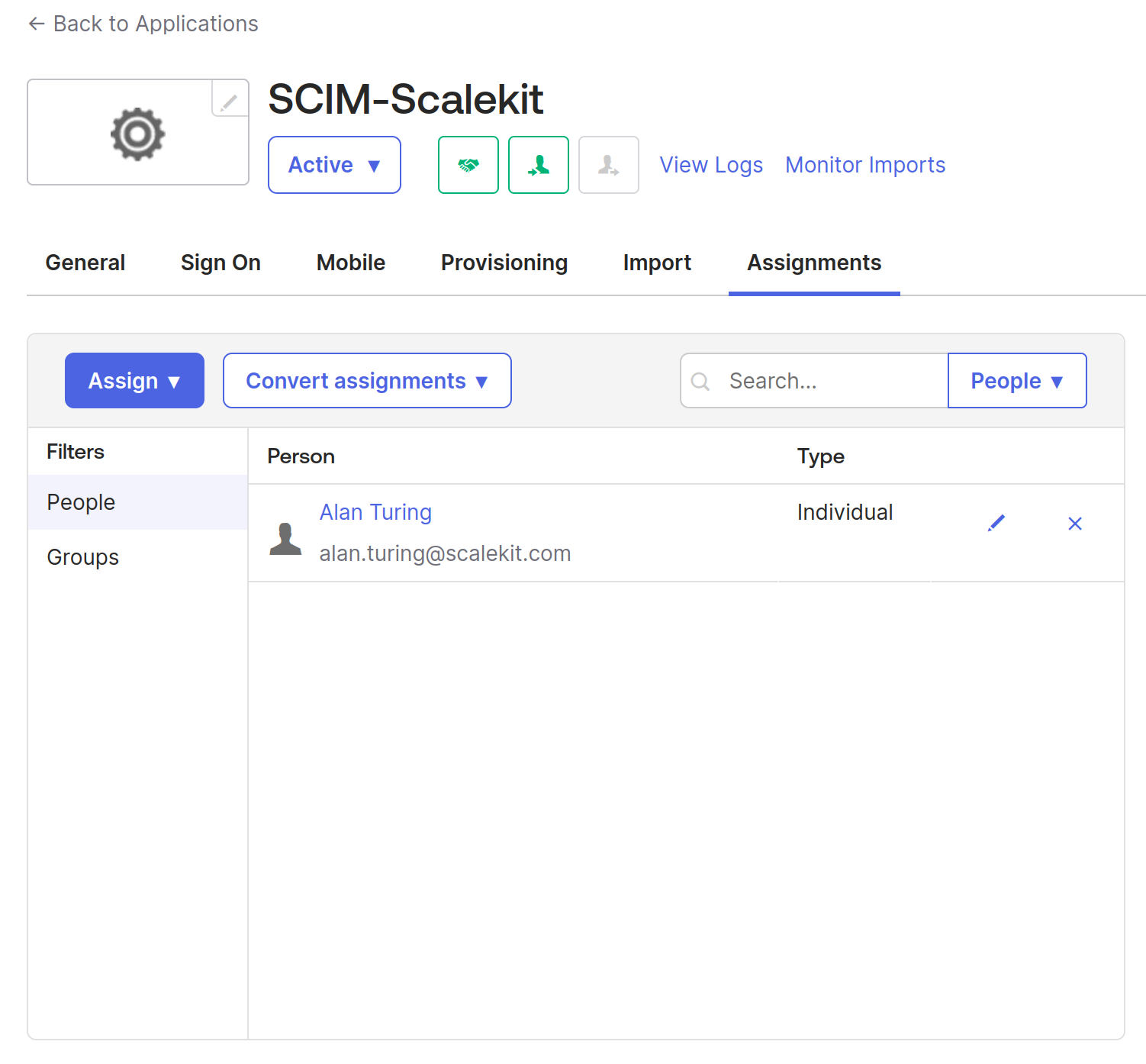Click the Filters heading

tap(75, 452)
